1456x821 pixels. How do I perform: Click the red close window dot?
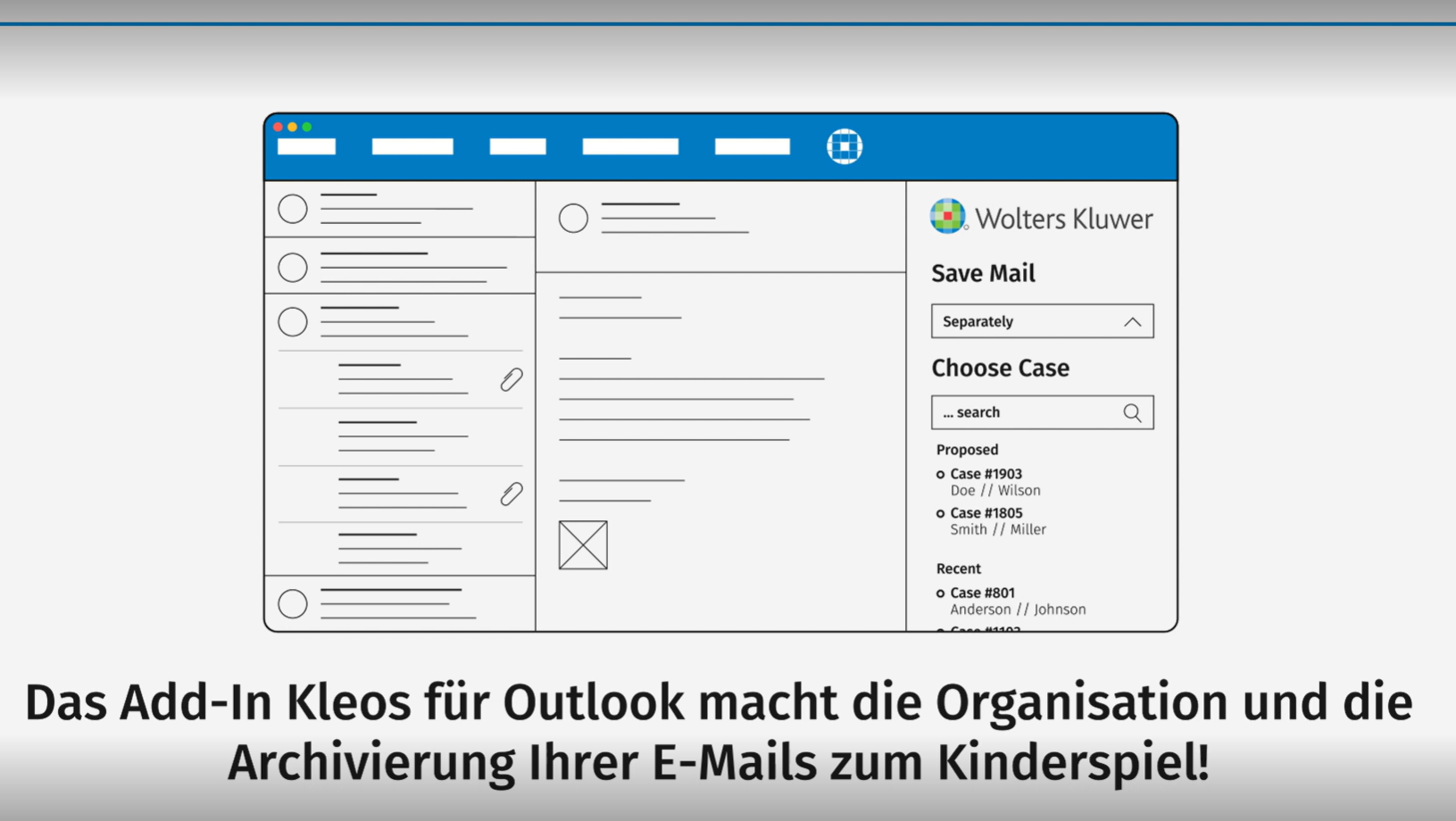coord(279,127)
